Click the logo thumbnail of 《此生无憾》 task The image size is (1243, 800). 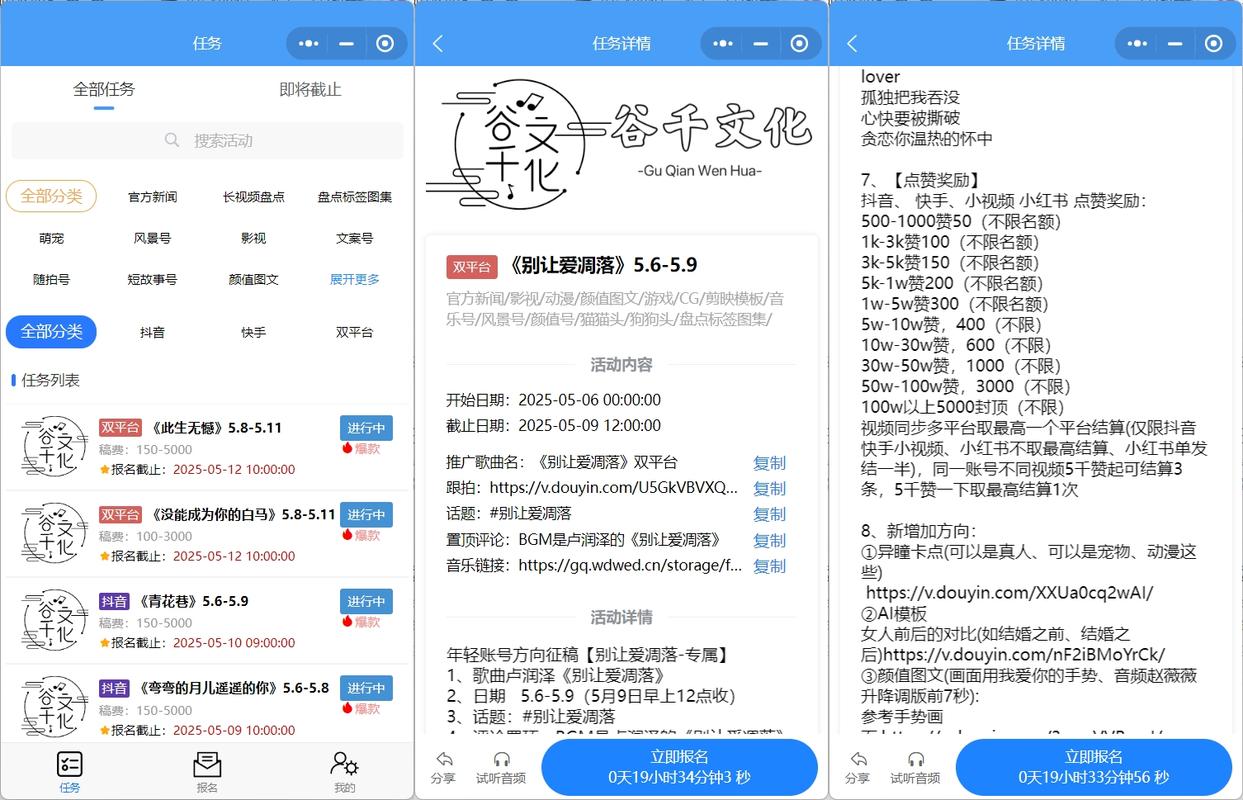pyautogui.click(x=54, y=447)
